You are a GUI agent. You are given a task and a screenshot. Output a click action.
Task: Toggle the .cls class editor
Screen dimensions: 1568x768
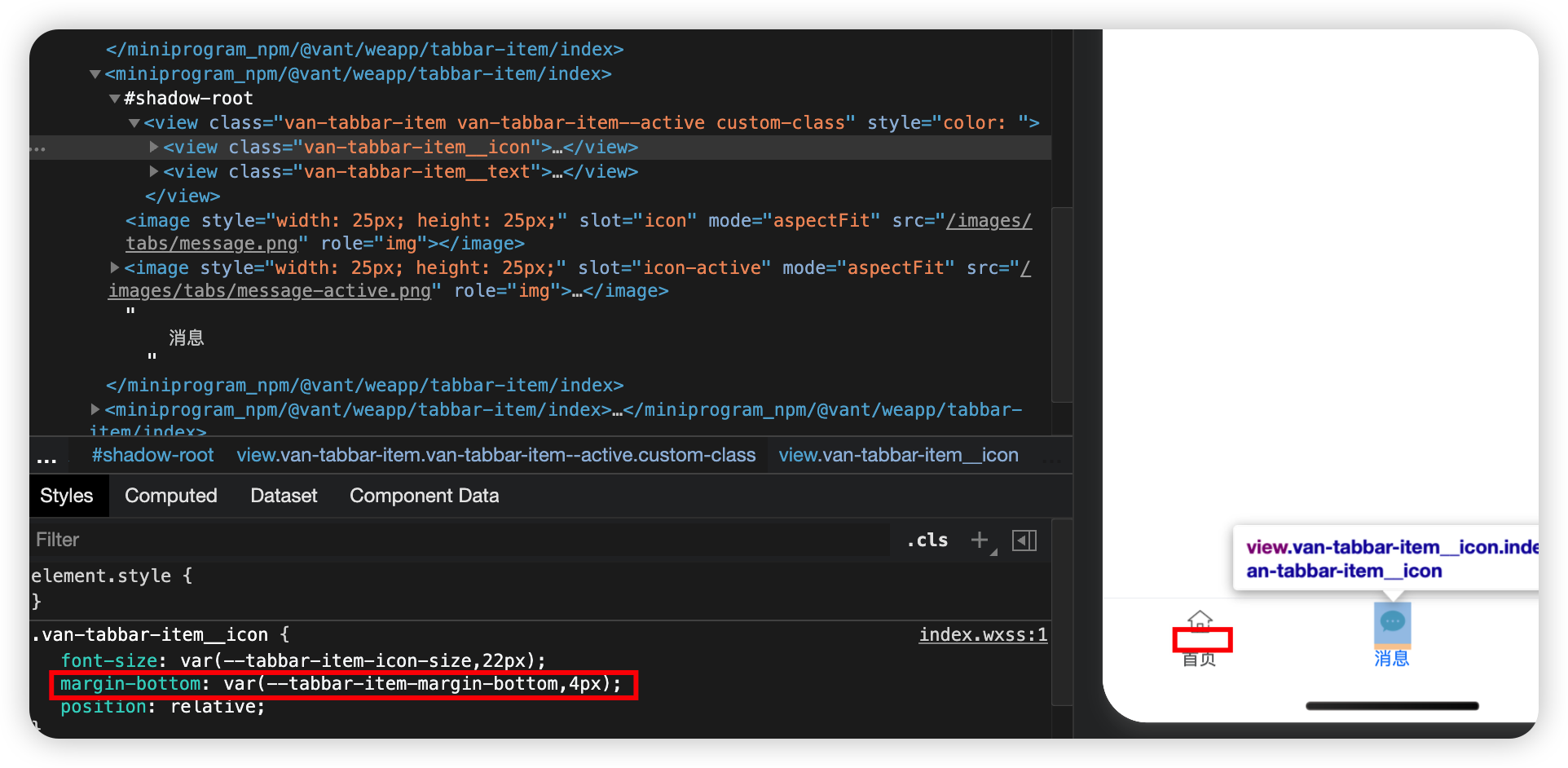point(928,540)
